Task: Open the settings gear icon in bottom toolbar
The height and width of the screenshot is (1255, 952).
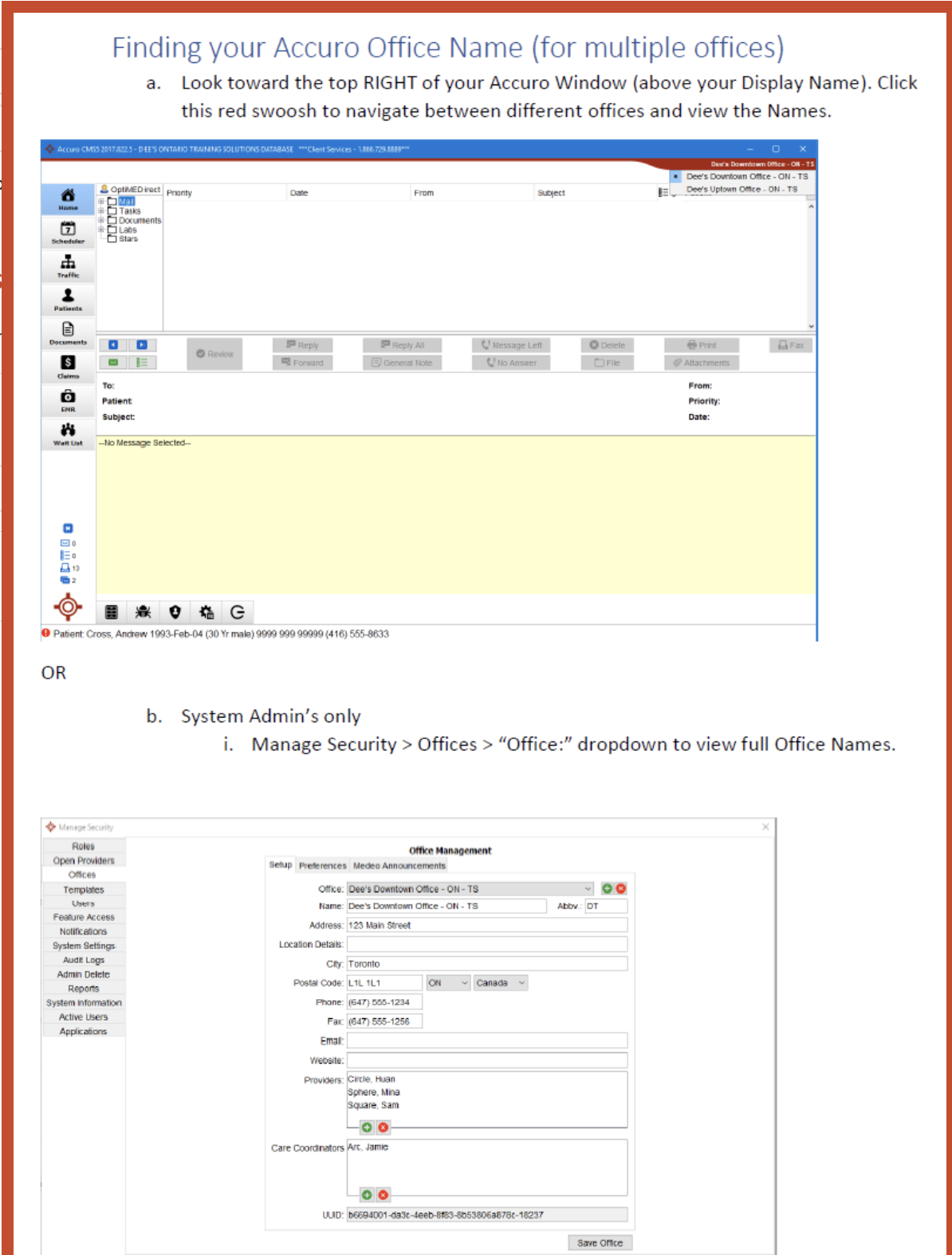Action: pyautogui.click(x=207, y=612)
